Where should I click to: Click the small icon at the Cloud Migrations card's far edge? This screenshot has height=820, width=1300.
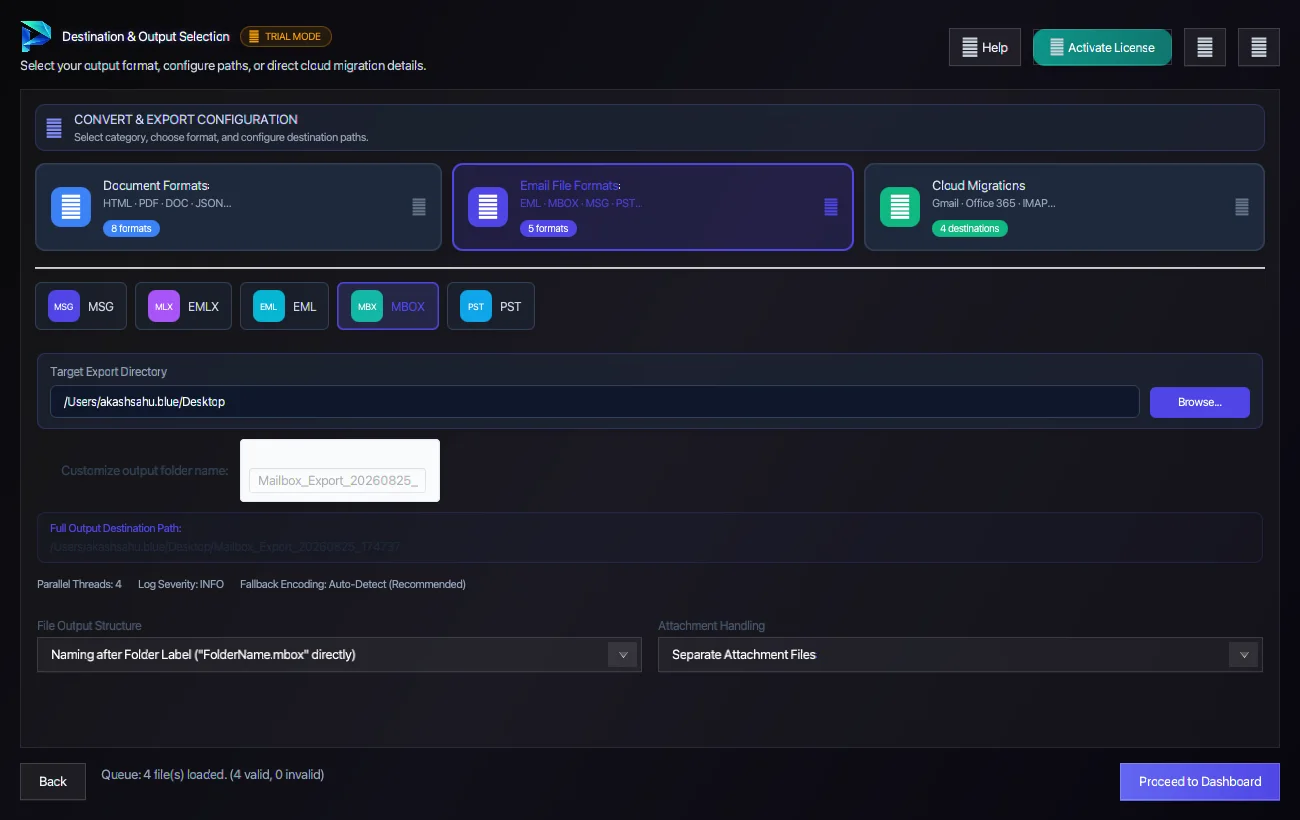click(1242, 207)
